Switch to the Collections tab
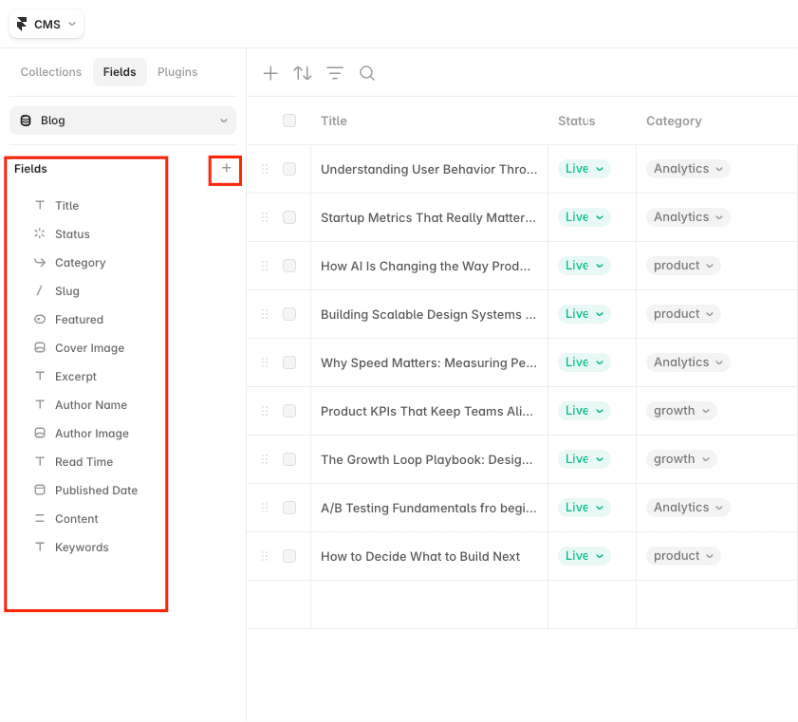 click(x=51, y=72)
